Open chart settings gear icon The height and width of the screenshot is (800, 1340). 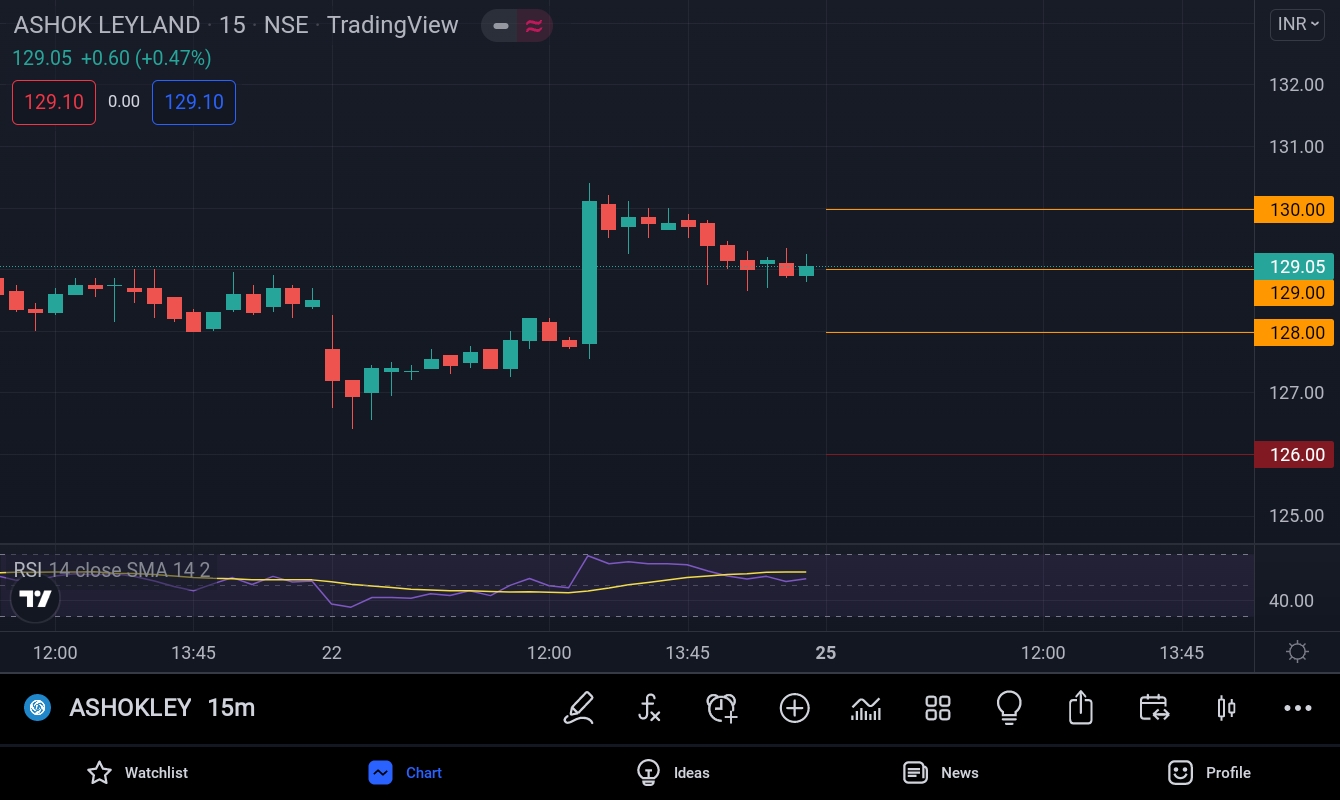[x=1297, y=653]
